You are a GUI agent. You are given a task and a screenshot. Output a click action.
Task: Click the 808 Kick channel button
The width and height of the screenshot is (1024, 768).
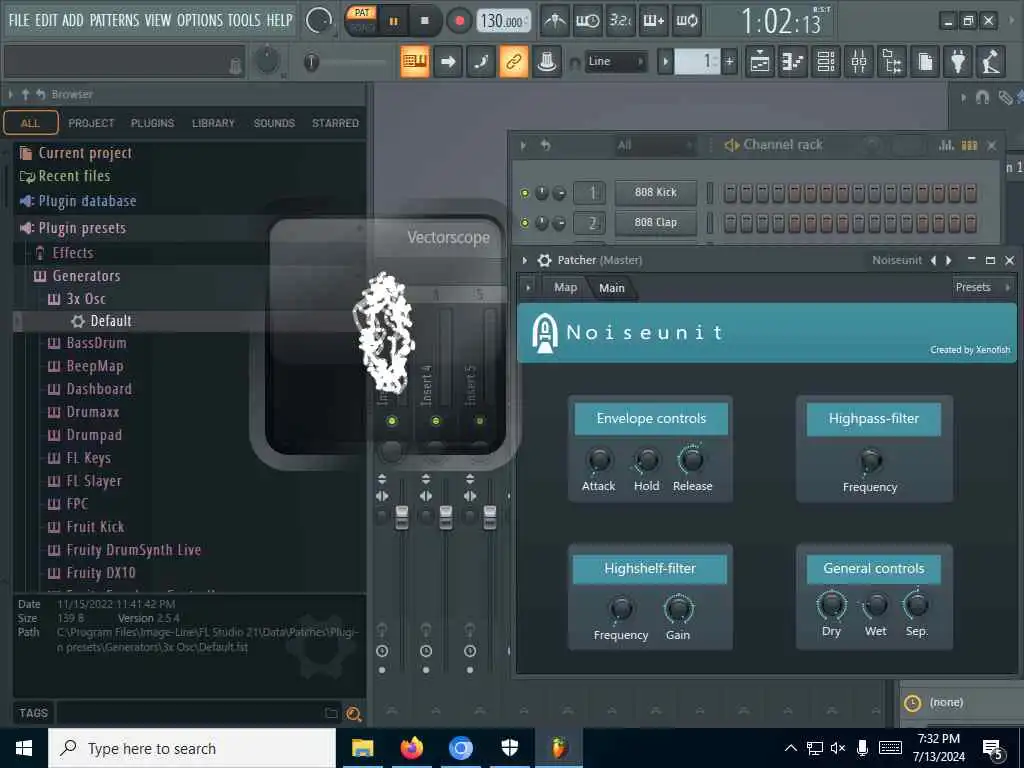coord(656,193)
